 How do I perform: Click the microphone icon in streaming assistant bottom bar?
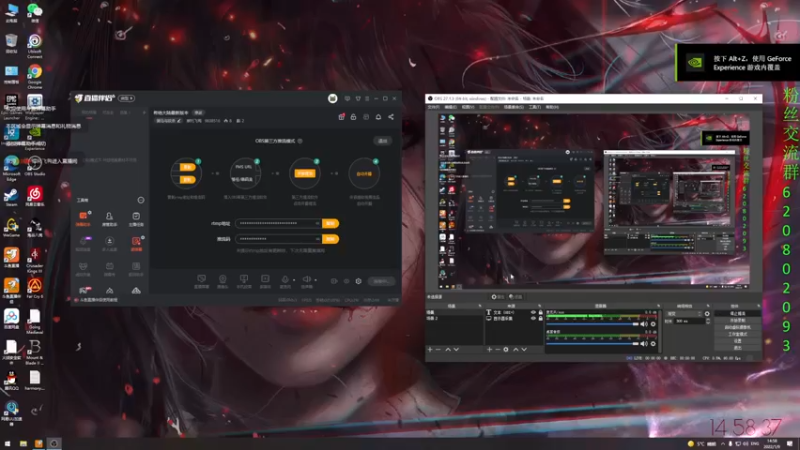point(285,280)
